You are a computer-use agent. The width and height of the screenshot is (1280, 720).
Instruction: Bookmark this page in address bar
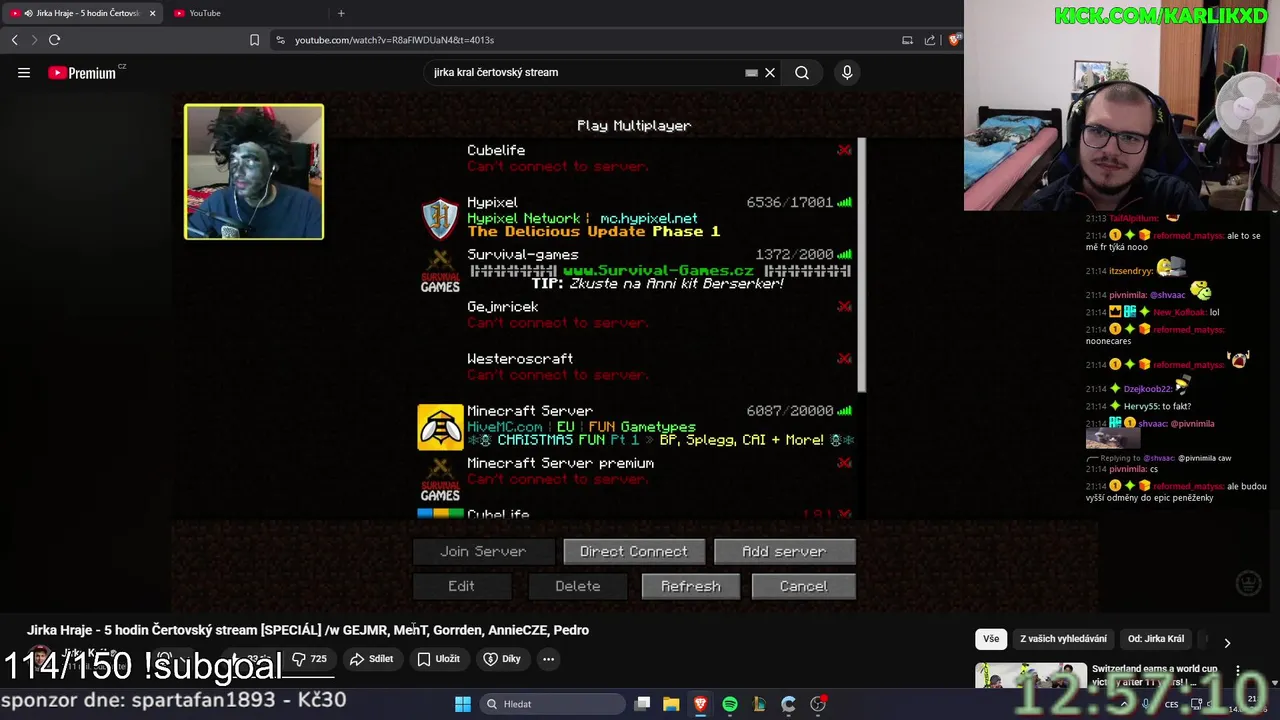254,40
